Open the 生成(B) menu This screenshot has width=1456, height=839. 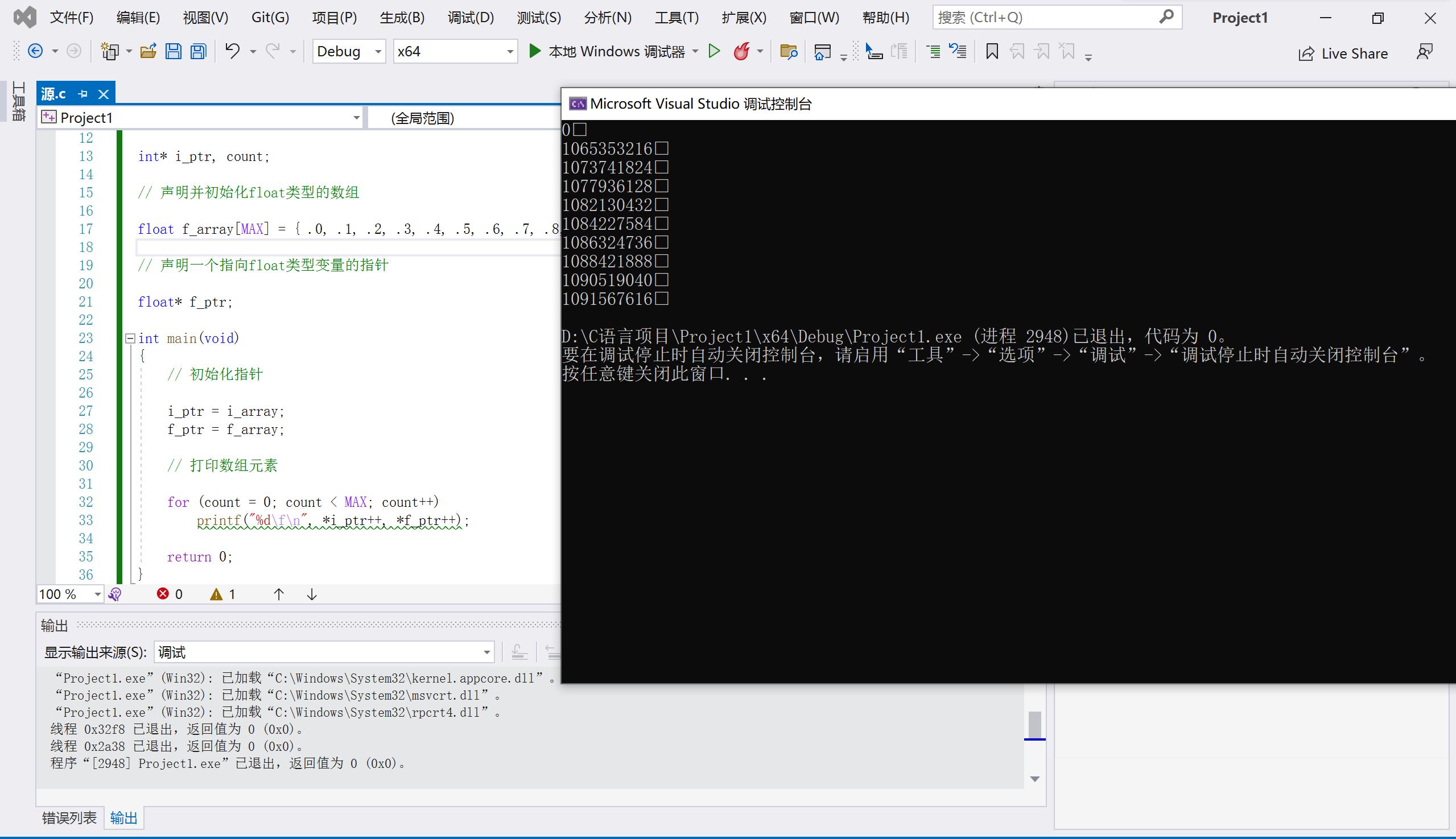pos(402,17)
